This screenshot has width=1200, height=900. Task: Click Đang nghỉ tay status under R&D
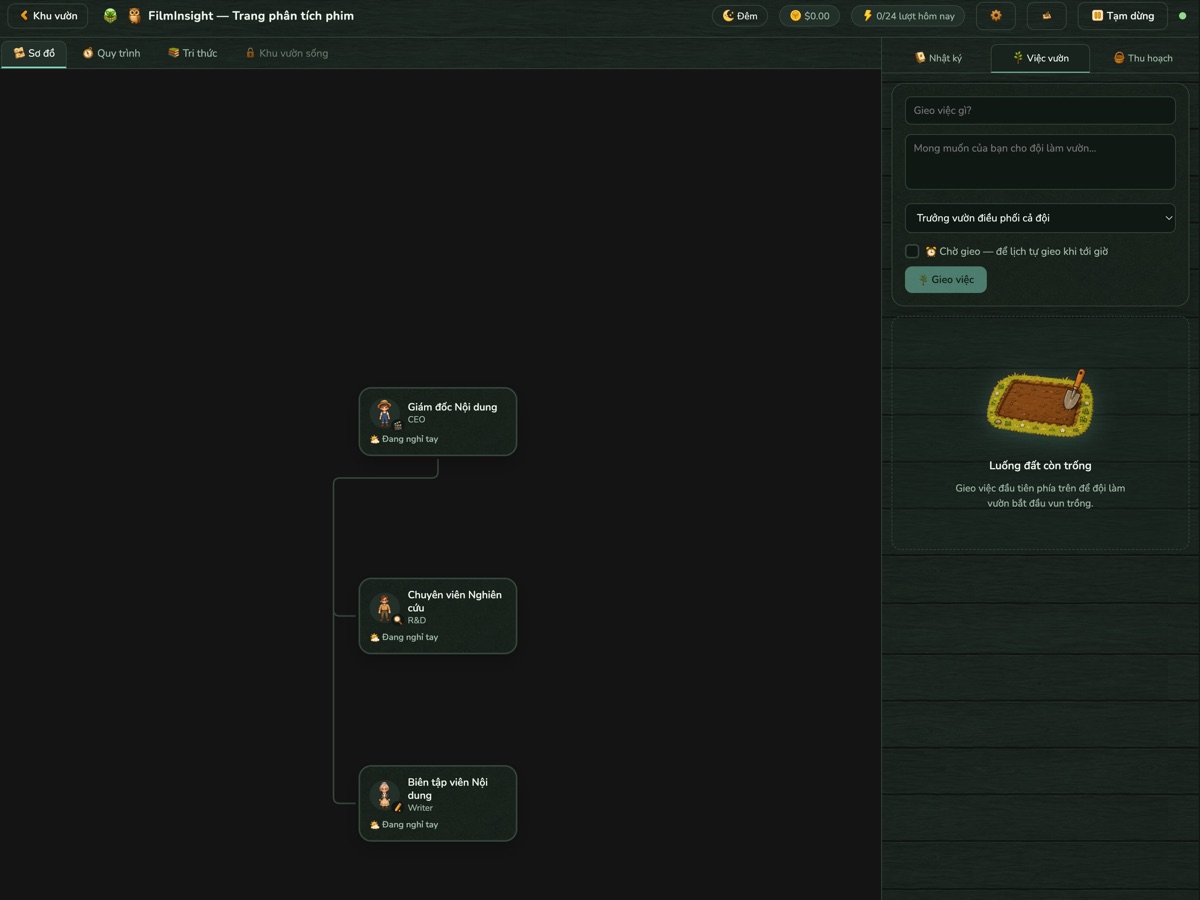(404, 637)
